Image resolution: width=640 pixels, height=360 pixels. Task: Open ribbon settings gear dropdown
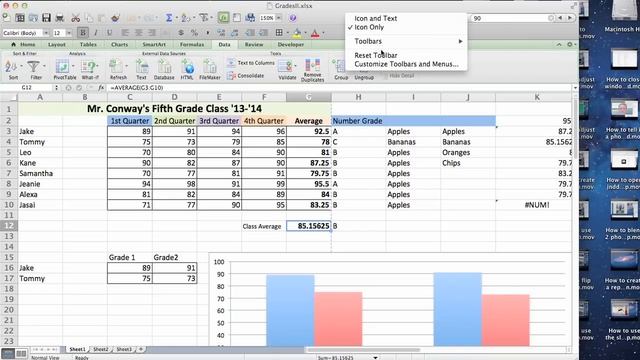click(x=571, y=44)
